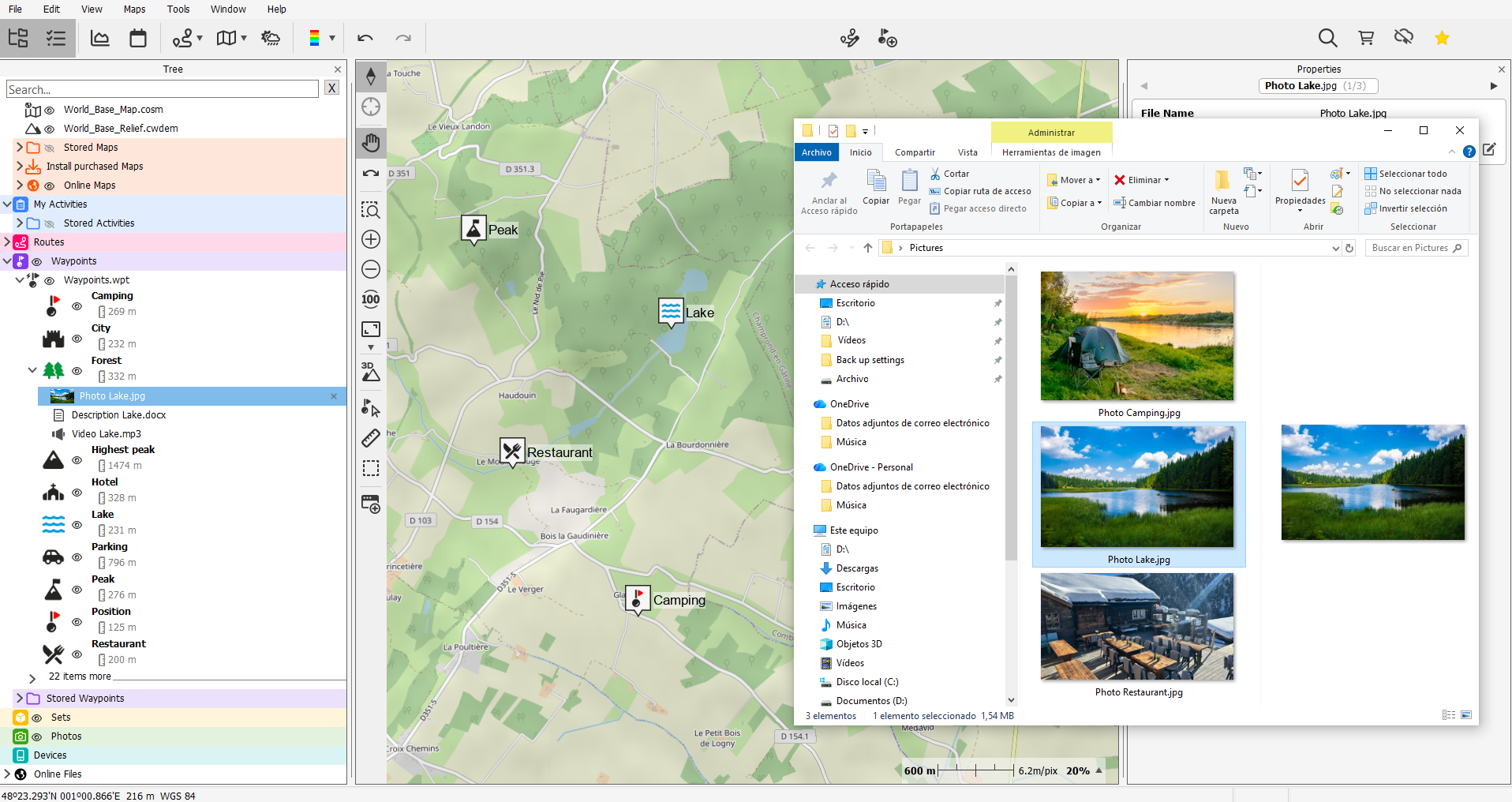Hide the Camping waypoint with its eye
1512x802 pixels.
pos(77,305)
